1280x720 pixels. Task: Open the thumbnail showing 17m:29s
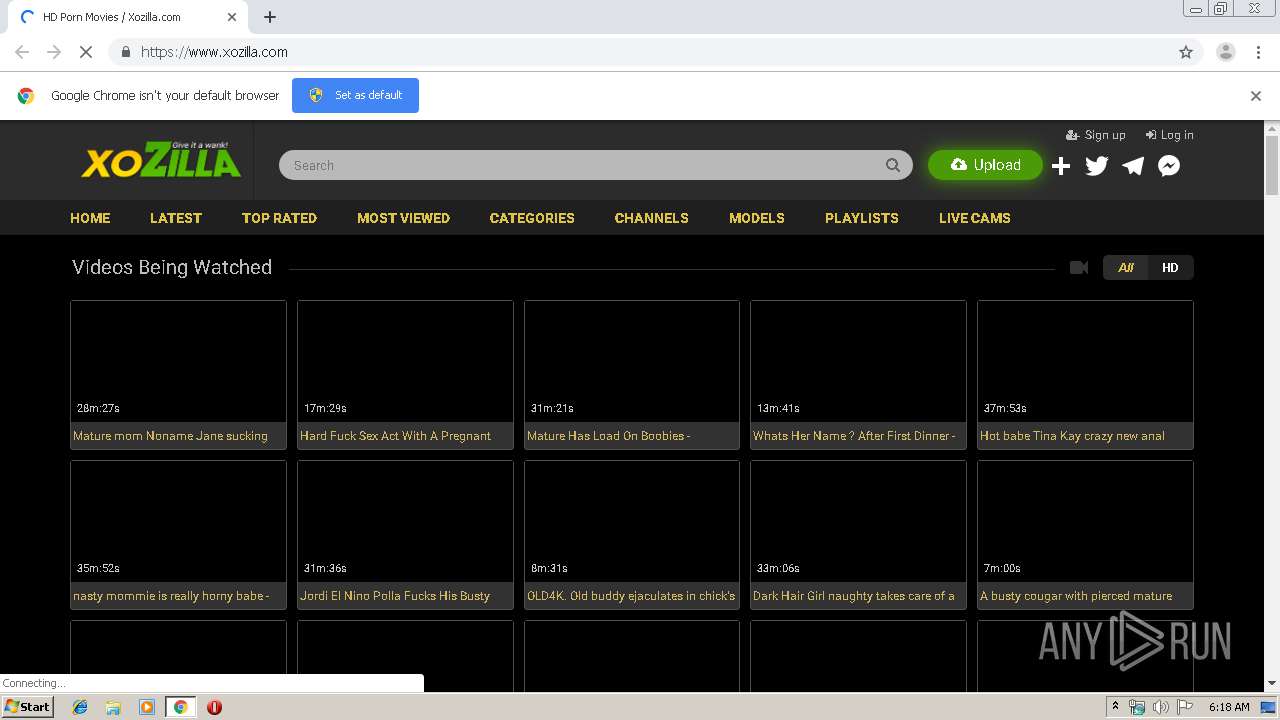(x=405, y=361)
